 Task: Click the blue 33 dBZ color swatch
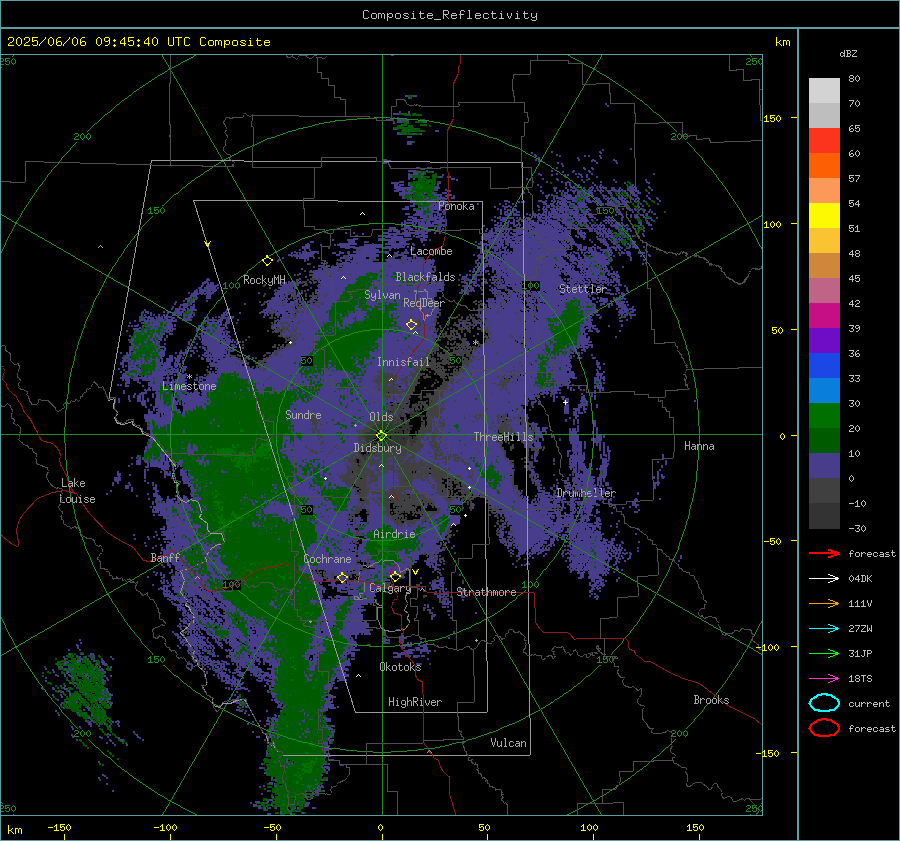[824, 366]
